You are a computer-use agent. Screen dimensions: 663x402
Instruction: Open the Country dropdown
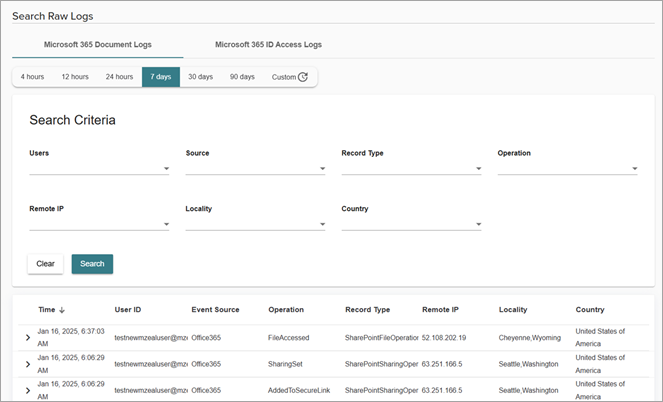click(x=411, y=224)
